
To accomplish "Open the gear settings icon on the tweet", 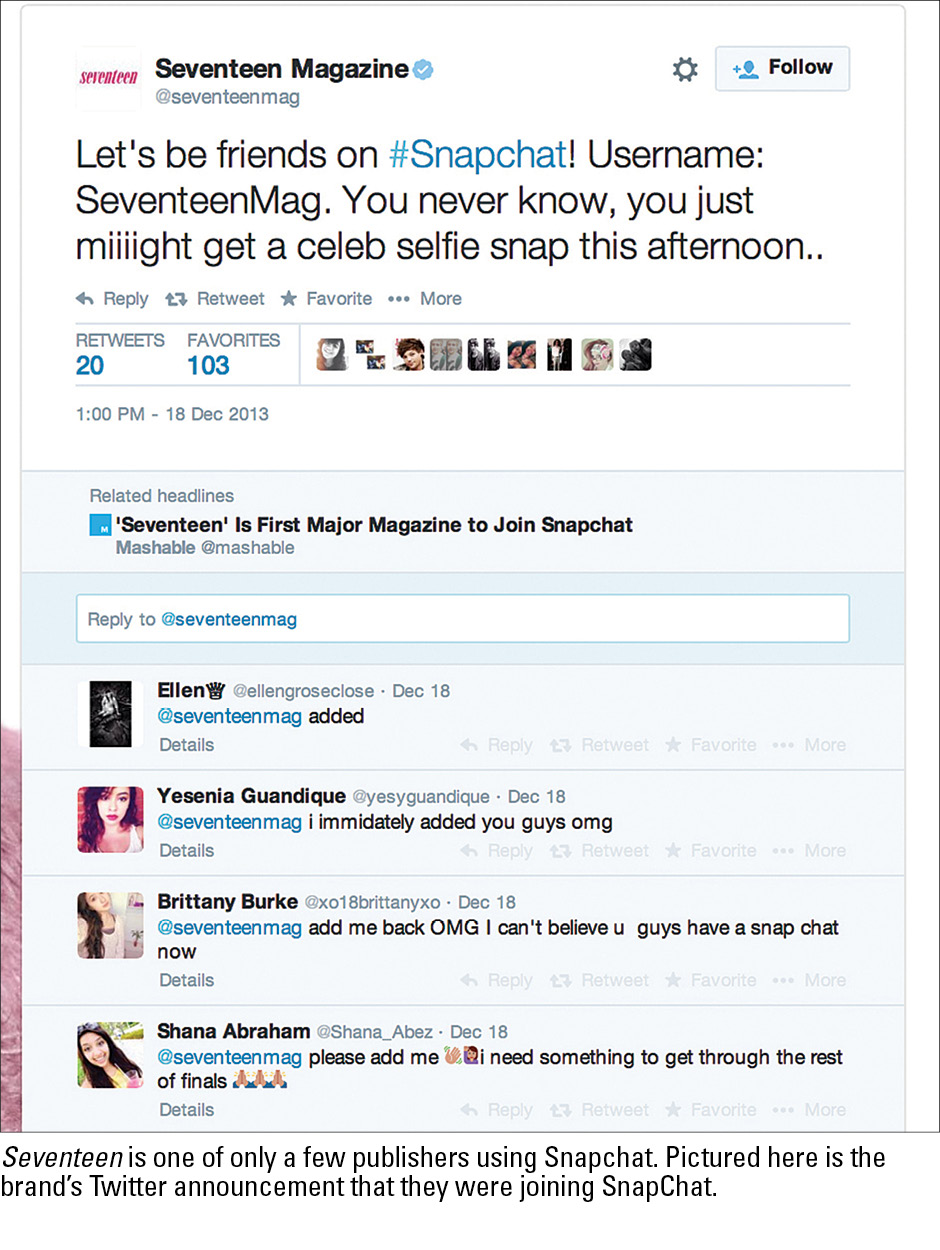I will (685, 69).
